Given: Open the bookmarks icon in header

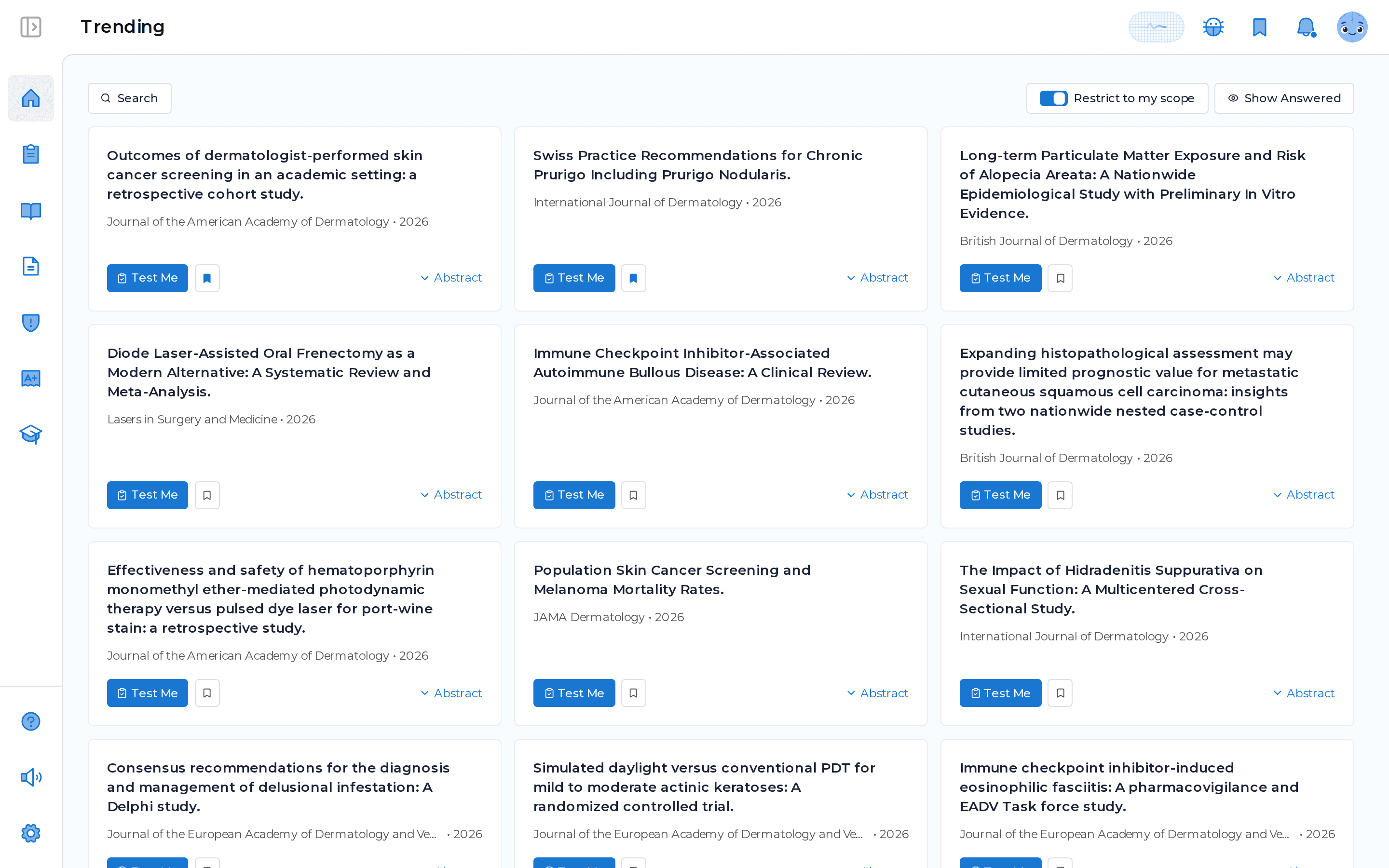Looking at the screenshot, I should pos(1260,27).
